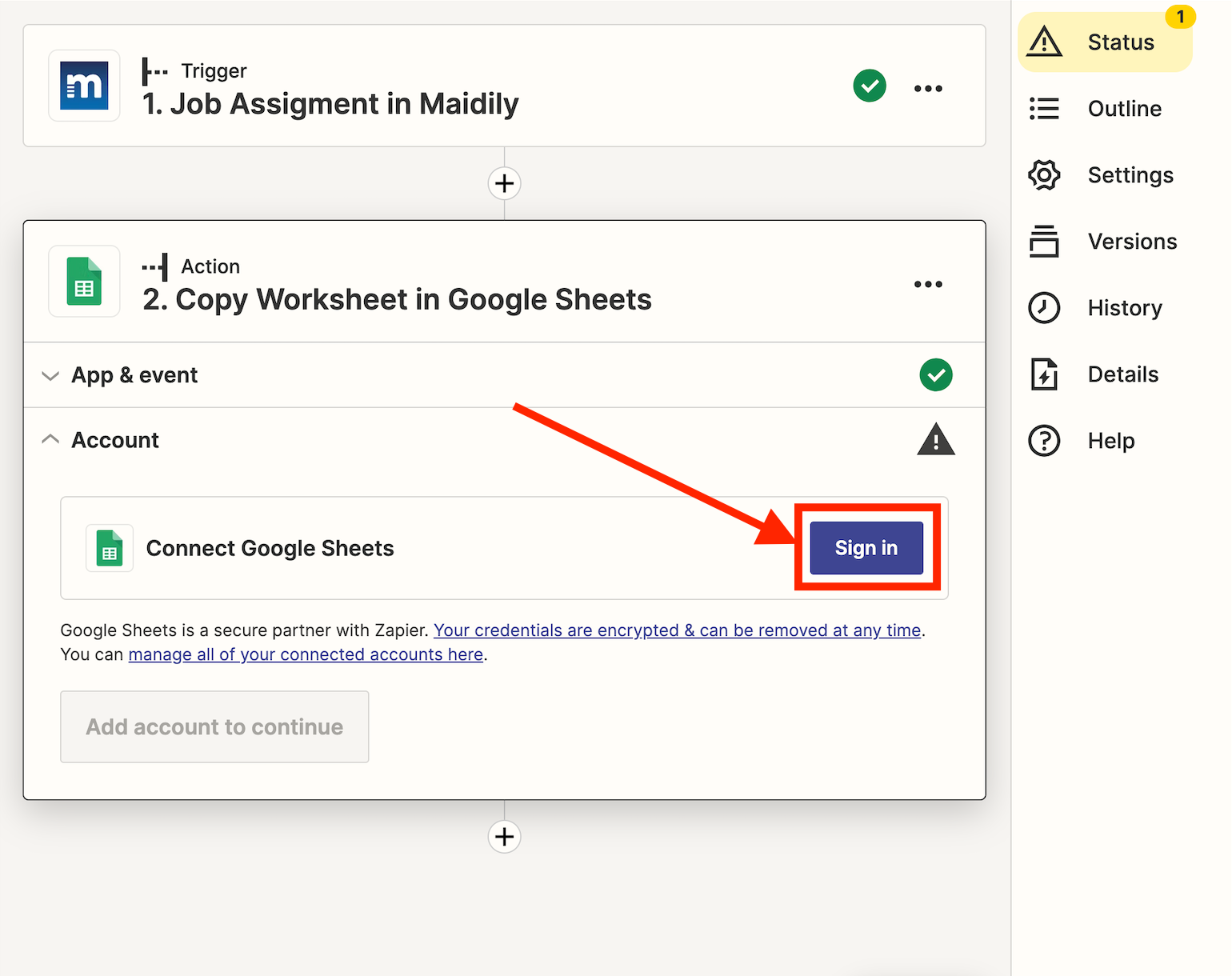Image resolution: width=1232 pixels, height=976 pixels.
Task: Open the Settings panel label
Action: point(1130,175)
